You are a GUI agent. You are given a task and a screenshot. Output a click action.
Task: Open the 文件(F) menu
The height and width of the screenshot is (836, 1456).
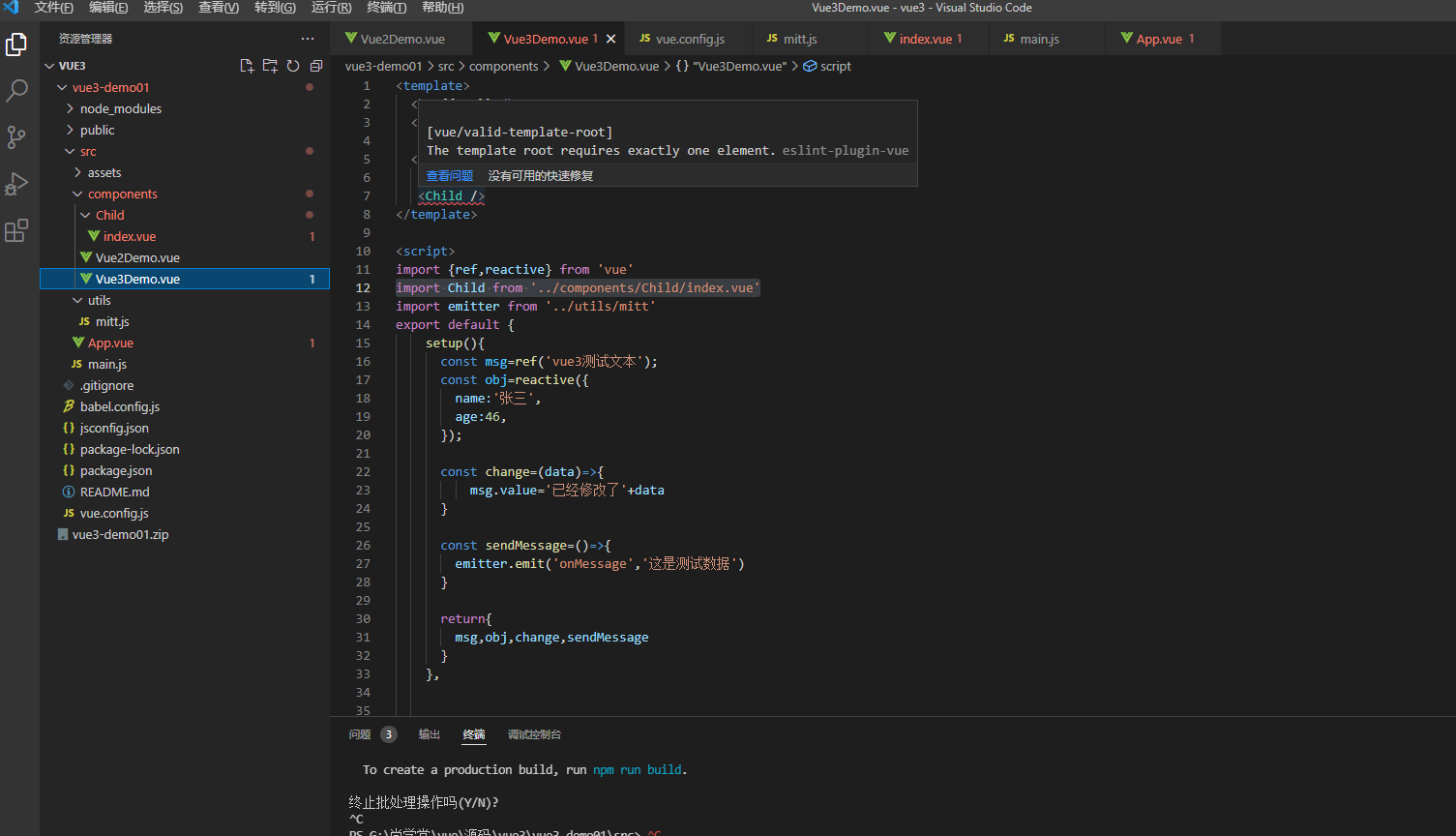tap(53, 8)
